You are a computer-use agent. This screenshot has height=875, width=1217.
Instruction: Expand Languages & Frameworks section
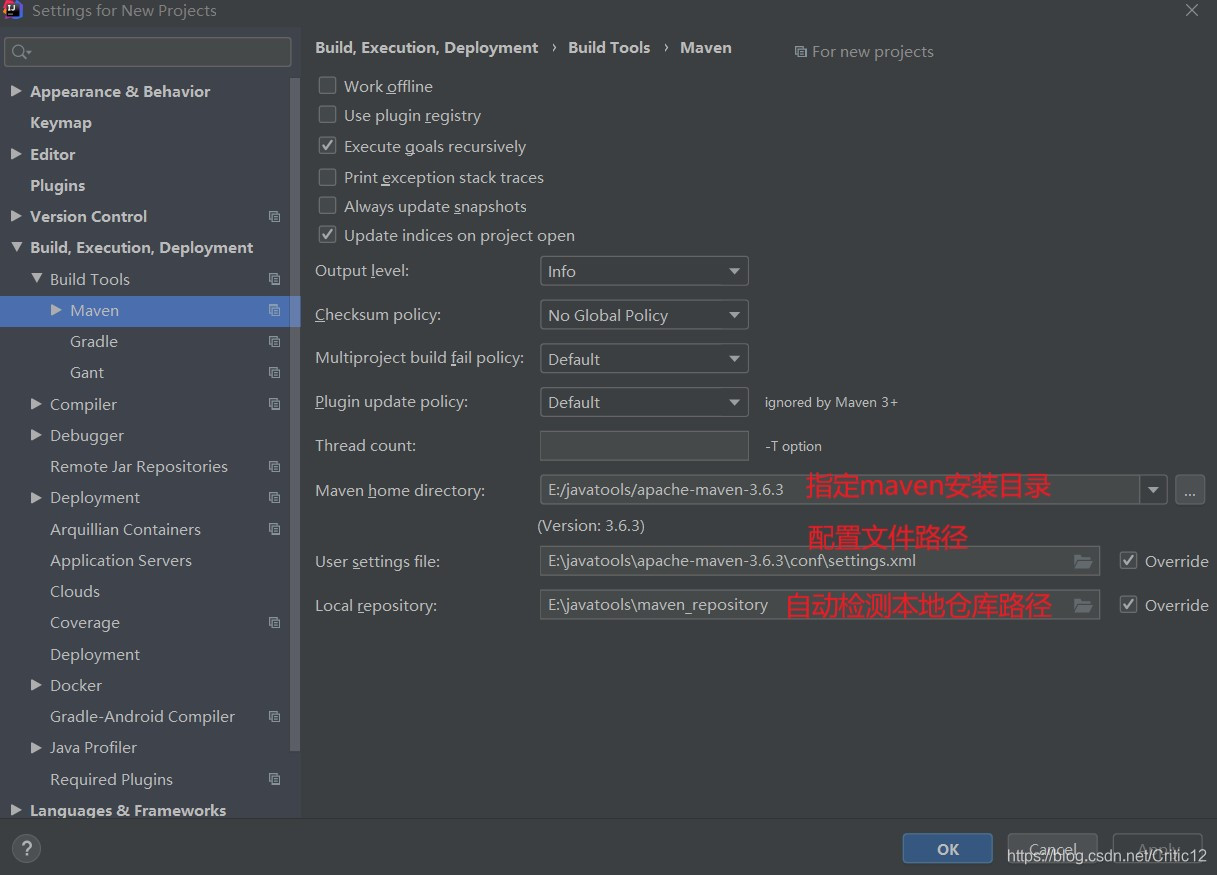point(16,810)
